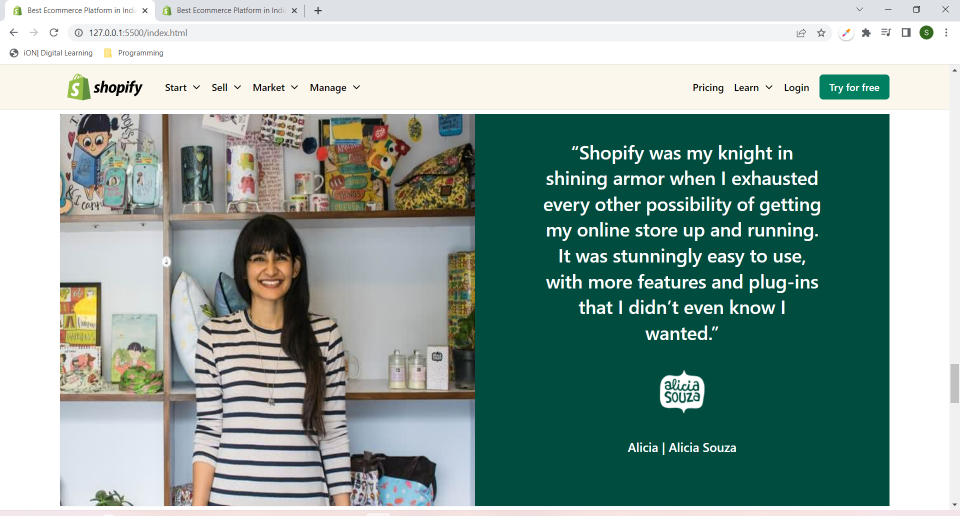Open Chrome's three-dot menu
This screenshot has height=516, width=960.
(946, 33)
